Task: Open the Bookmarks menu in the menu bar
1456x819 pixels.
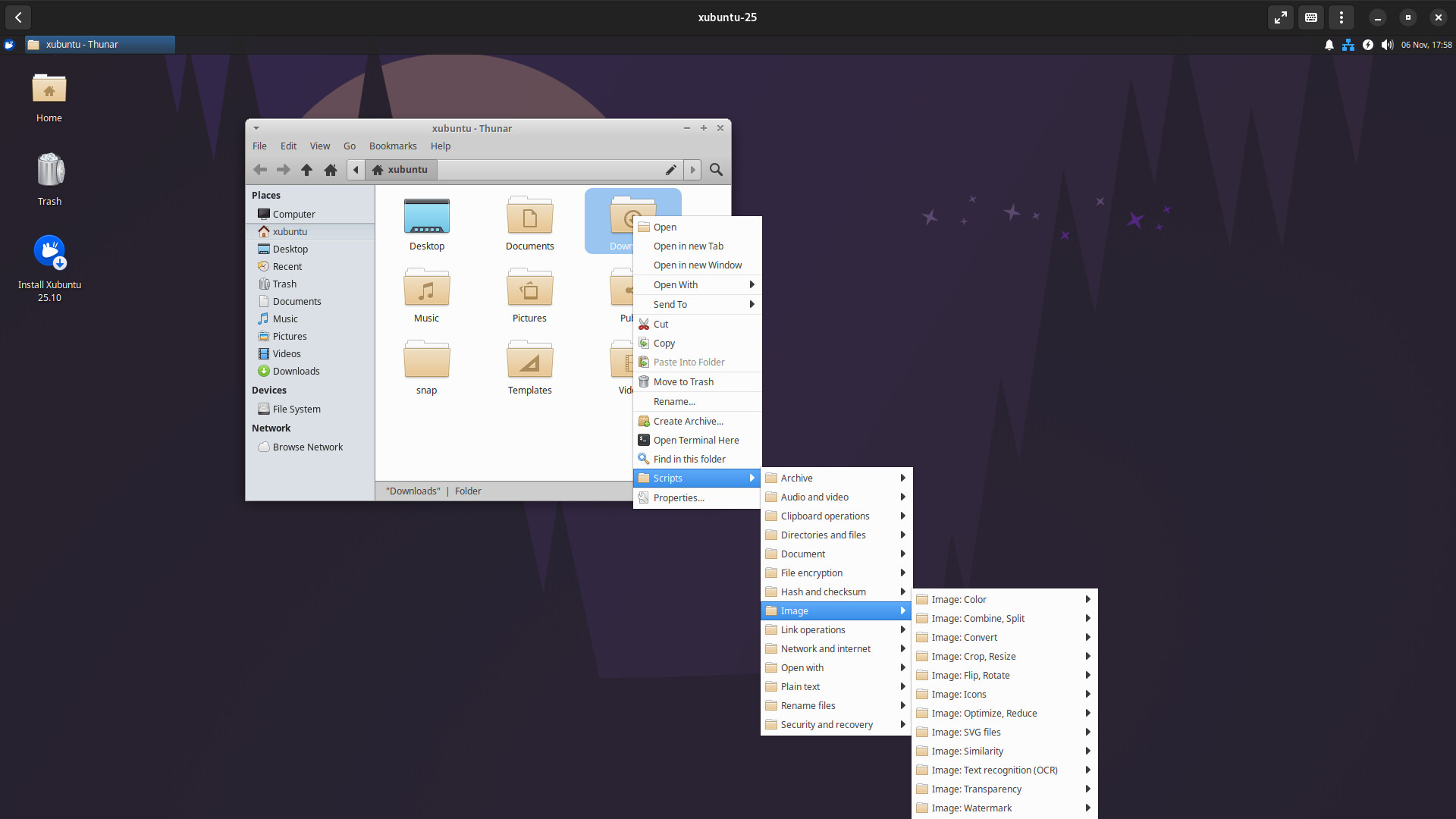Action: pyautogui.click(x=392, y=146)
